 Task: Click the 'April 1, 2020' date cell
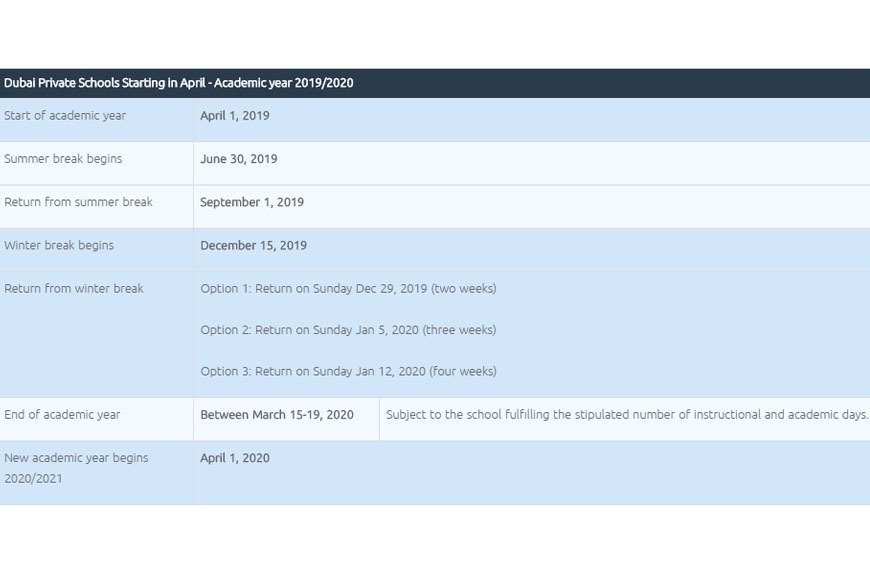235,458
